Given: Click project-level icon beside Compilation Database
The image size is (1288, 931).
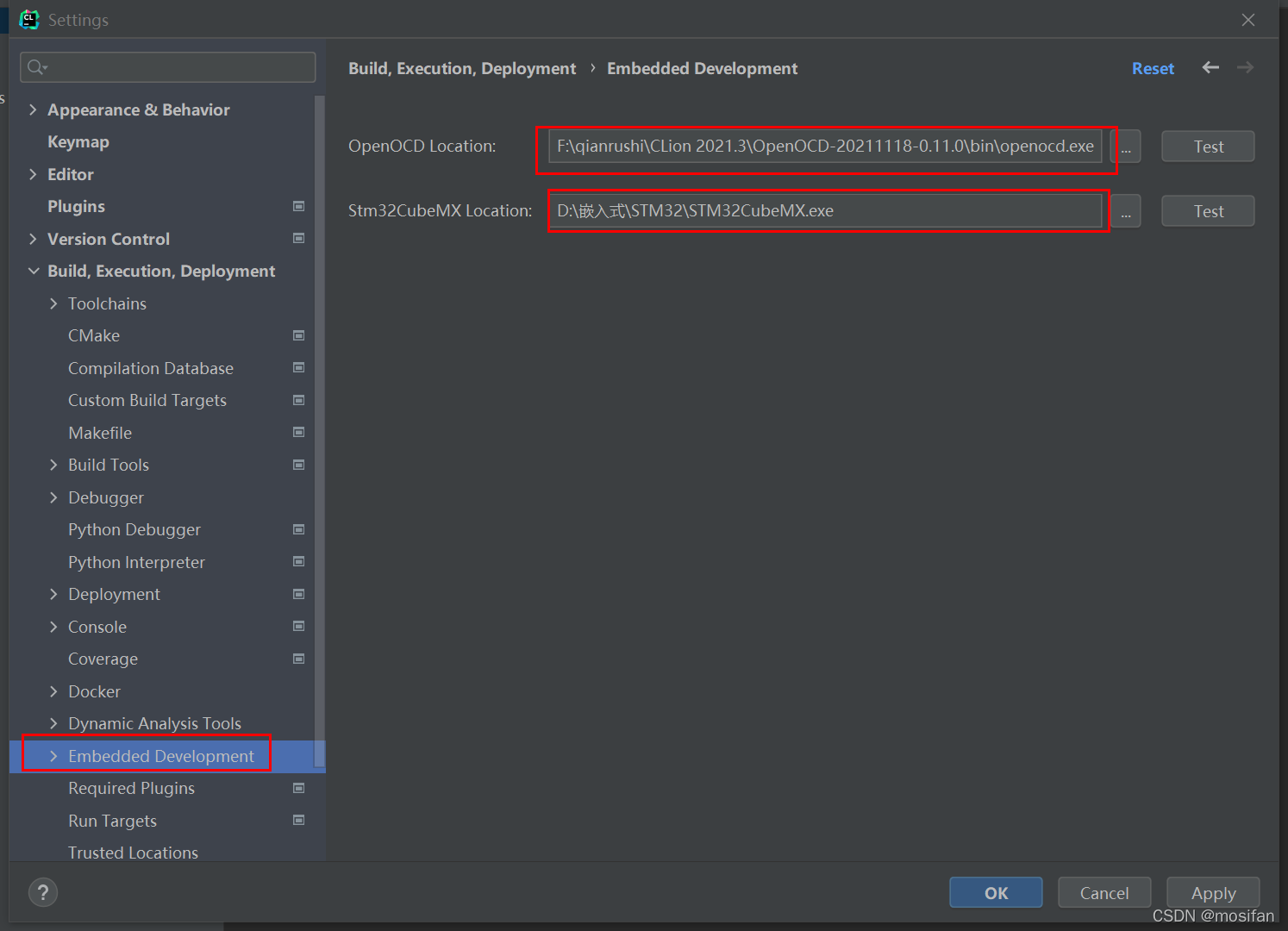Looking at the screenshot, I should coord(299,367).
